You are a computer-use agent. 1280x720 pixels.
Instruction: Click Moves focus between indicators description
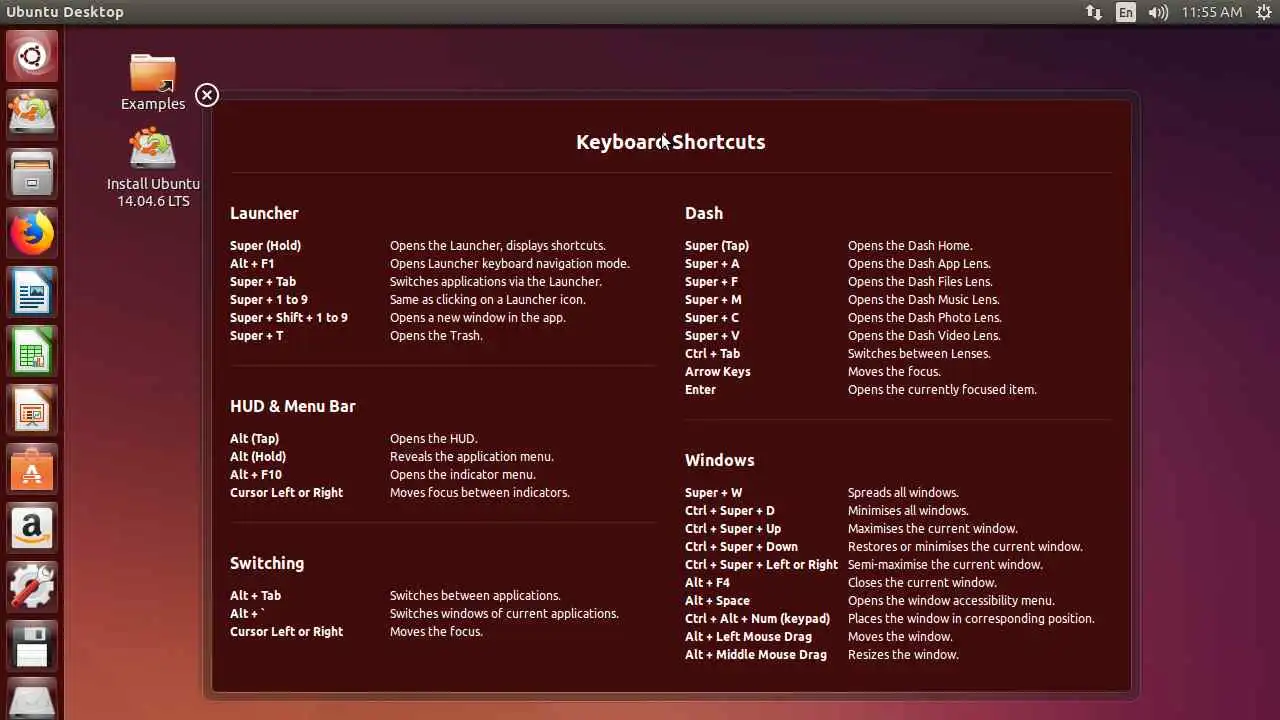pos(480,492)
